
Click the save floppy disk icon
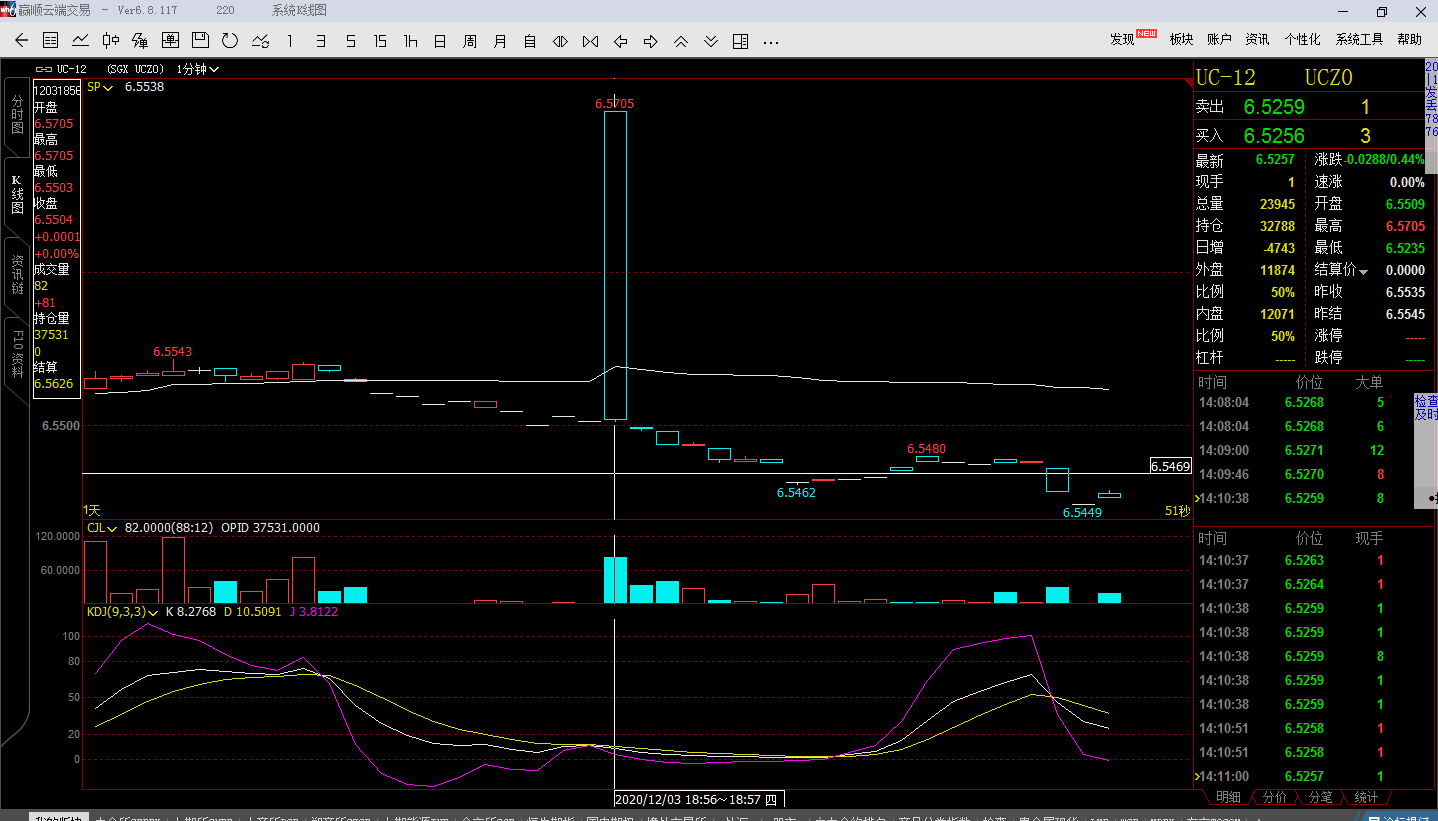point(200,41)
